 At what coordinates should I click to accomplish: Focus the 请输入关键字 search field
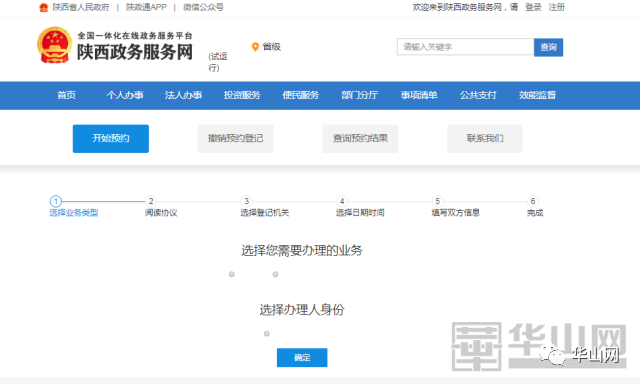click(465, 47)
